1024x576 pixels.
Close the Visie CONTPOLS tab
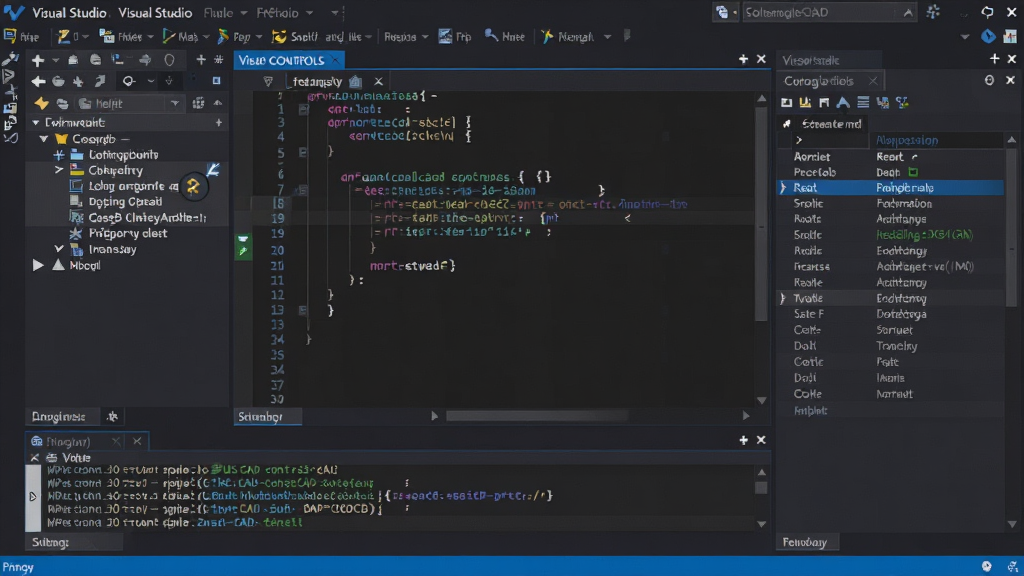click(336, 60)
